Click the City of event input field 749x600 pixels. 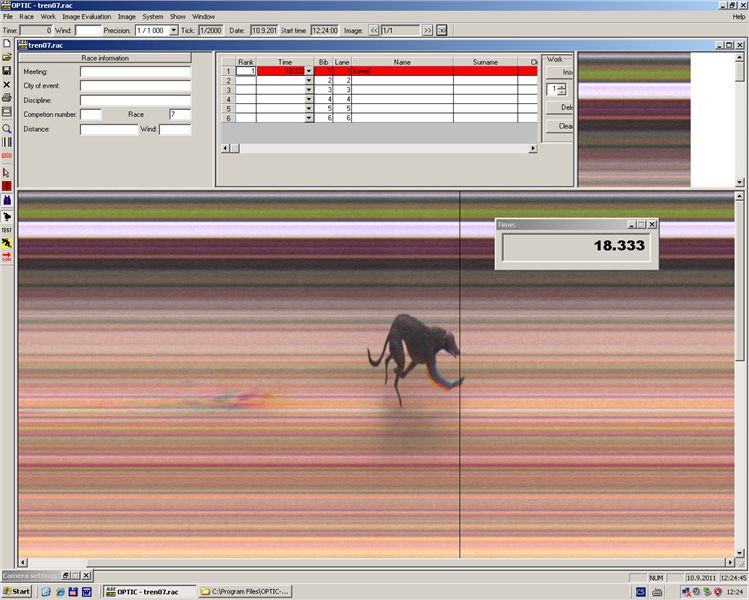point(136,86)
